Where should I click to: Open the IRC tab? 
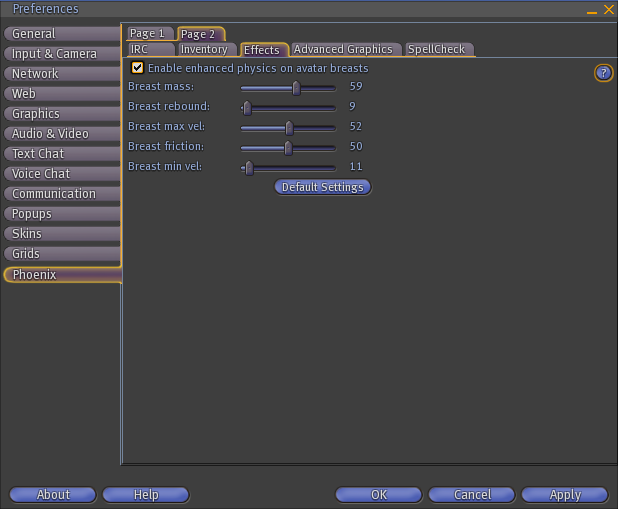point(140,49)
